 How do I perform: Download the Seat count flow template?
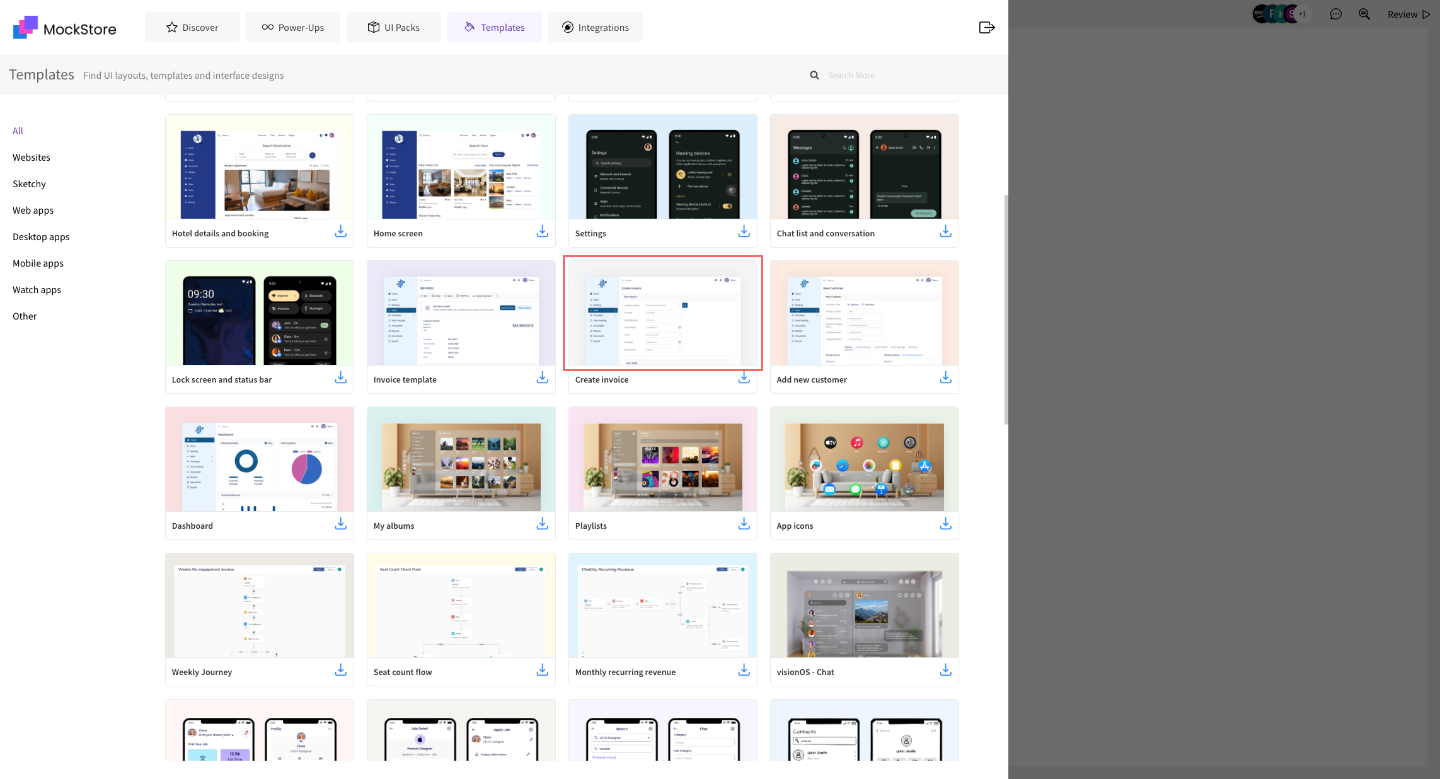tap(542, 670)
